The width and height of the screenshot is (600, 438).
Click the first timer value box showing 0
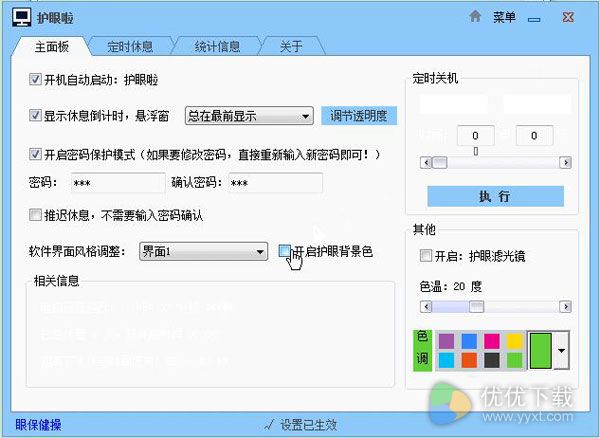(475, 135)
